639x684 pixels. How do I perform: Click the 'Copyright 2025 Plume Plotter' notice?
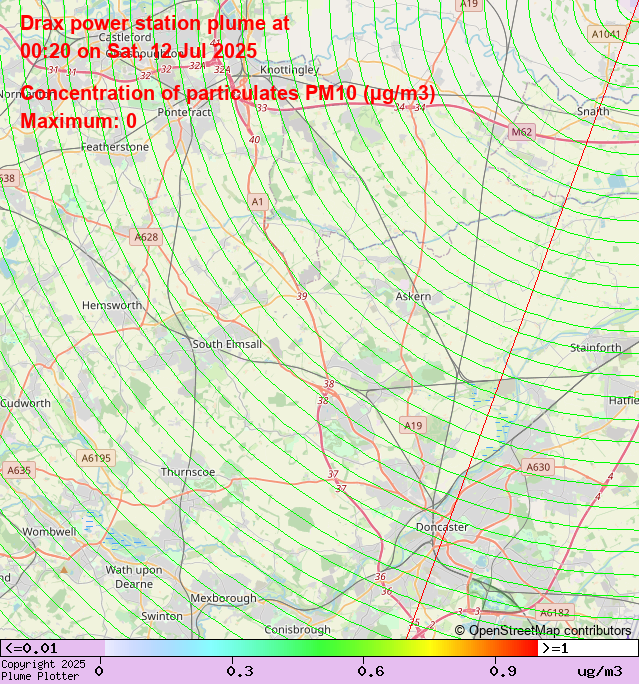pos(43,670)
